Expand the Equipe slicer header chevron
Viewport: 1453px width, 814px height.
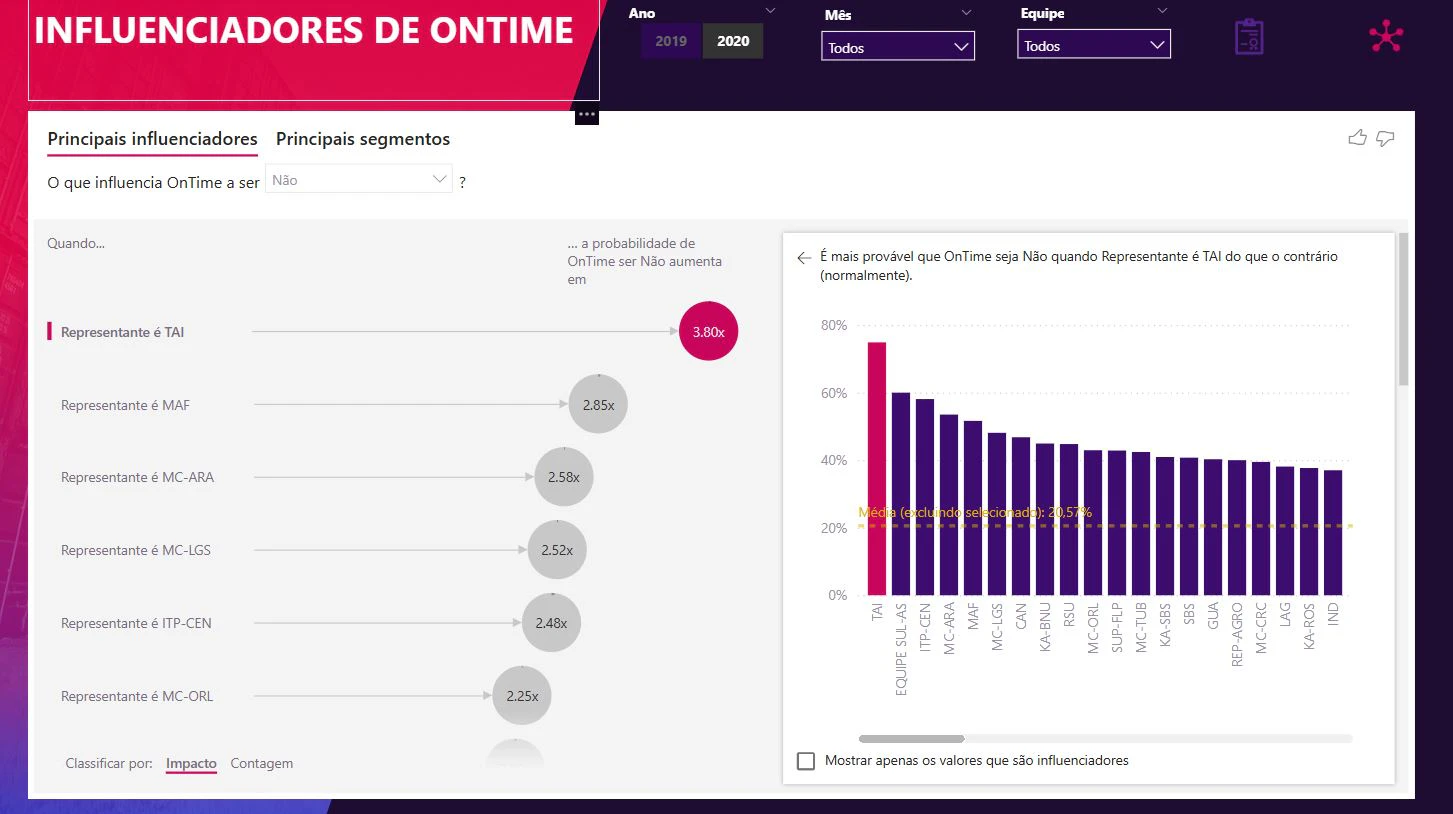1162,10
